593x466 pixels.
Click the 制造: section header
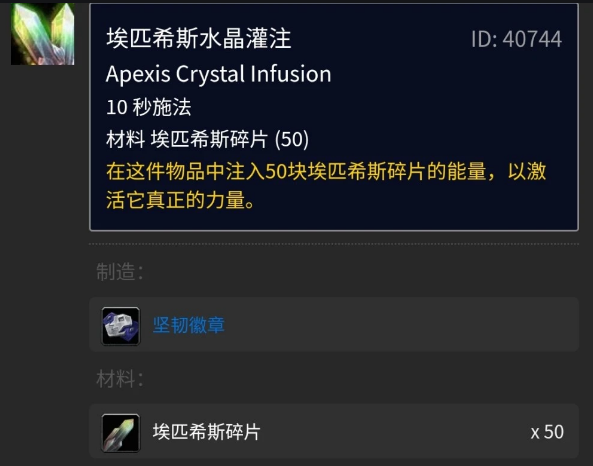[120, 272]
